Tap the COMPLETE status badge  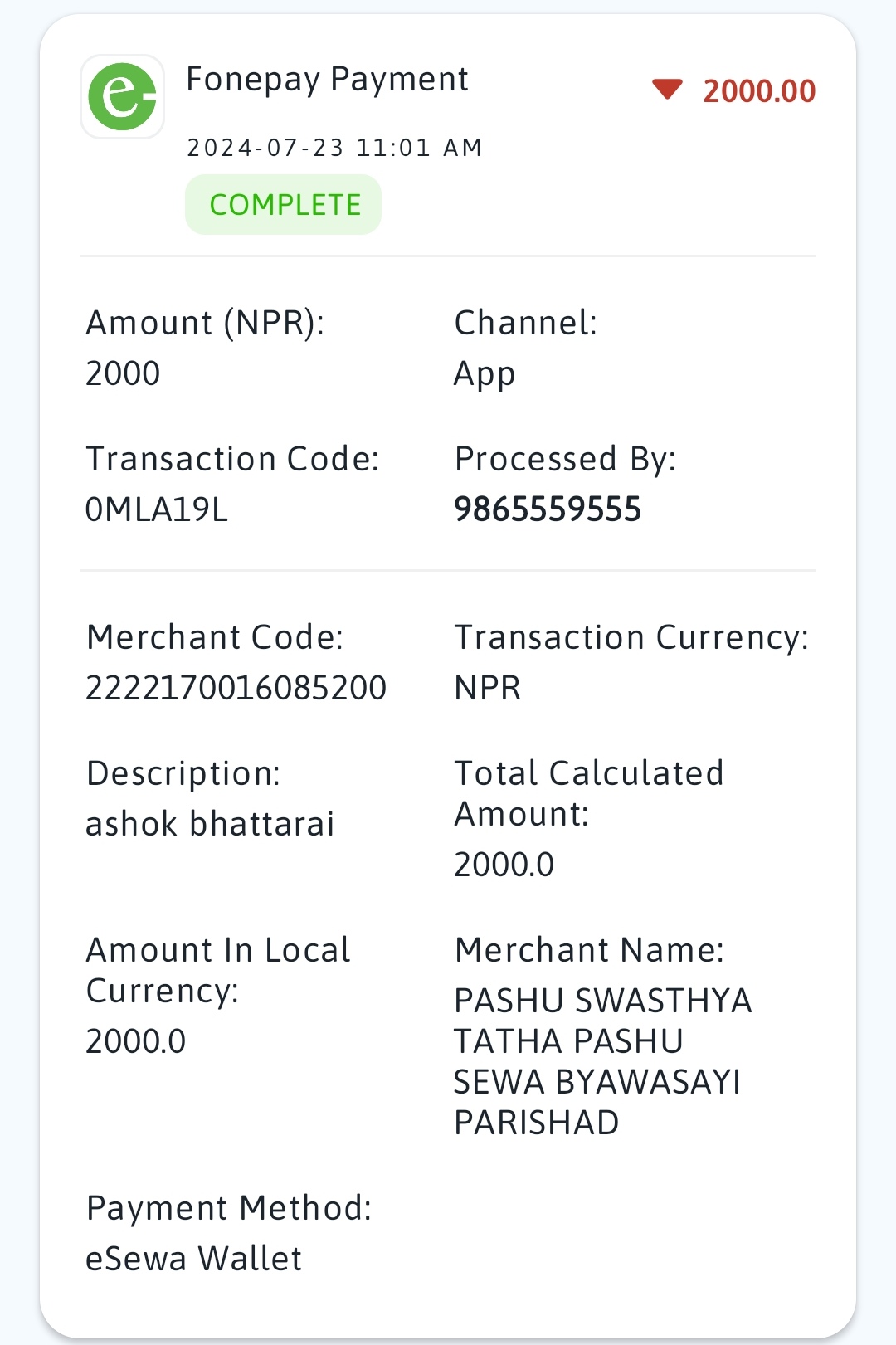(283, 205)
